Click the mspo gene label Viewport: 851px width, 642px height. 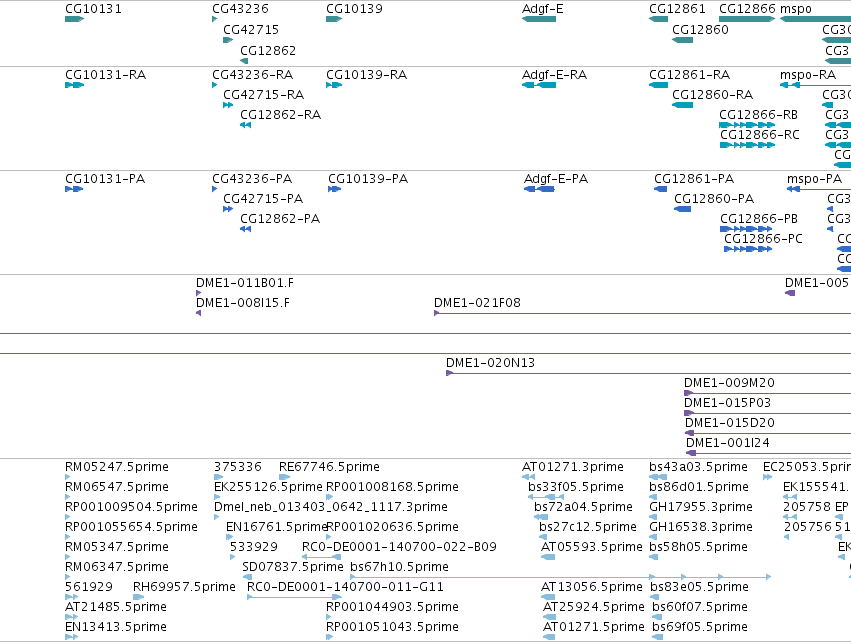(x=796, y=9)
